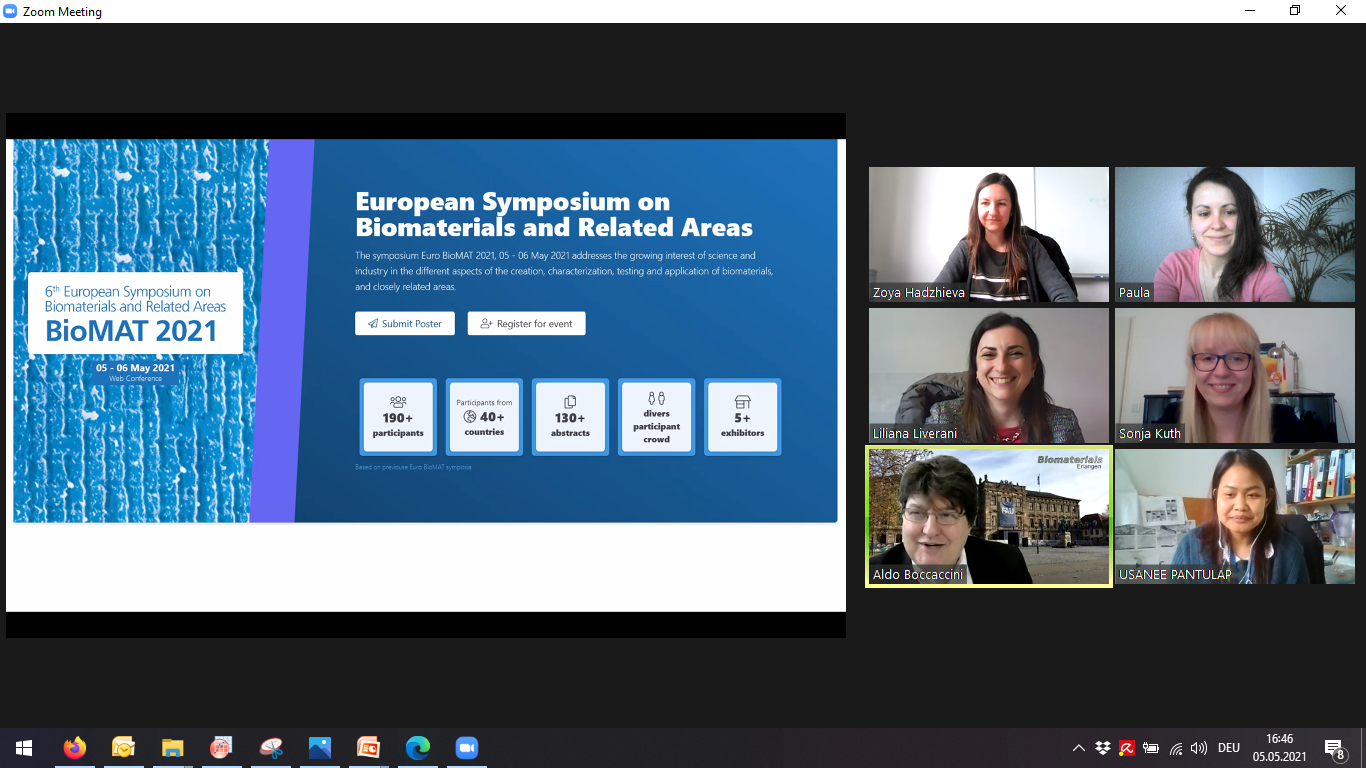Open Firefox from the taskbar
This screenshot has height=768, width=1366.
point(74,748)
